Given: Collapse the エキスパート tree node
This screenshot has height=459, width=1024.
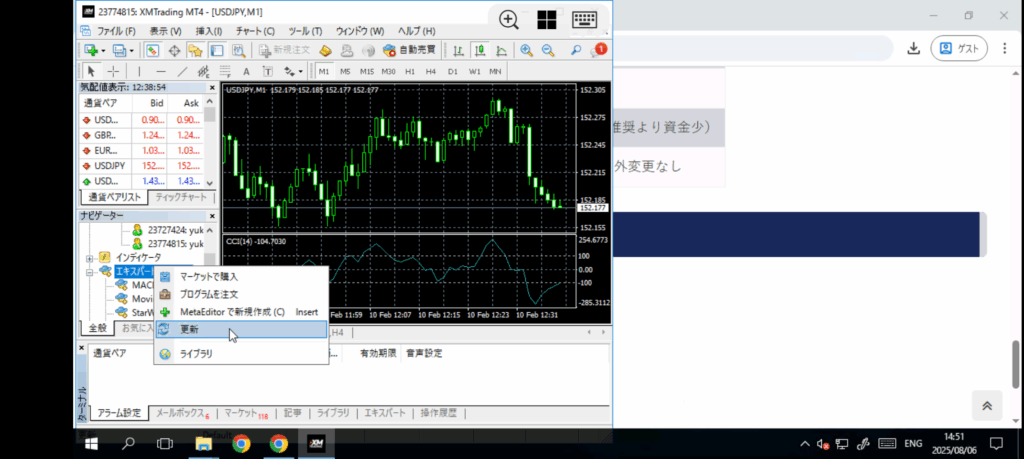Looking at the screenshot, I should [90, 271].
